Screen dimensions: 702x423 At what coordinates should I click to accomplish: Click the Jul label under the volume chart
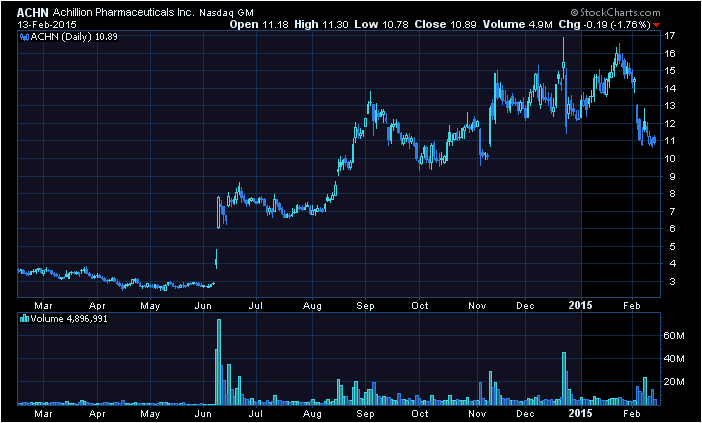(256, 414)
